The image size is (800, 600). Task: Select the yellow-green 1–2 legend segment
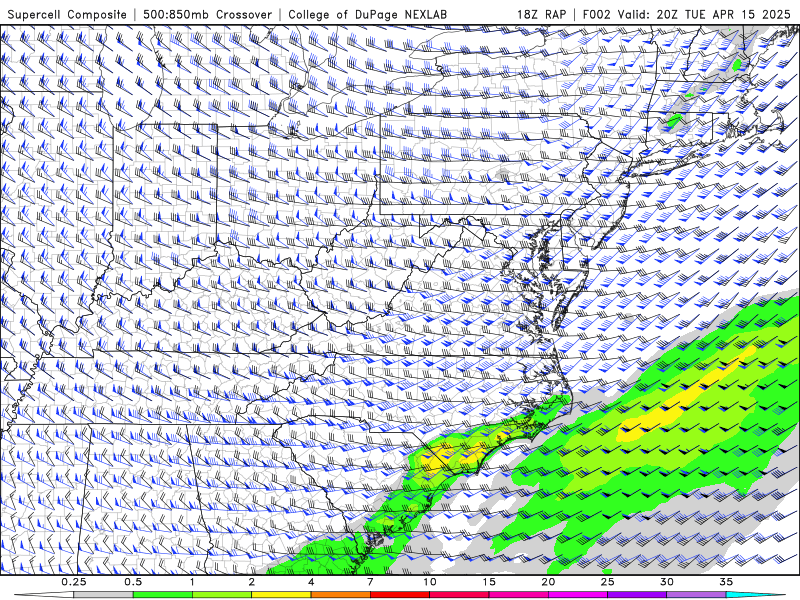pos(222,595)
